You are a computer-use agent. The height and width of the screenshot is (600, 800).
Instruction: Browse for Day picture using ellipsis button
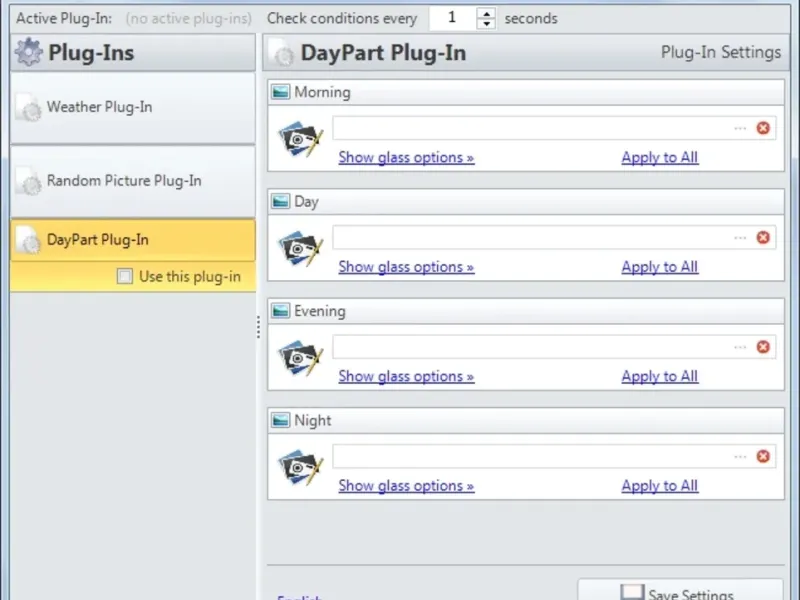(740, 238)
